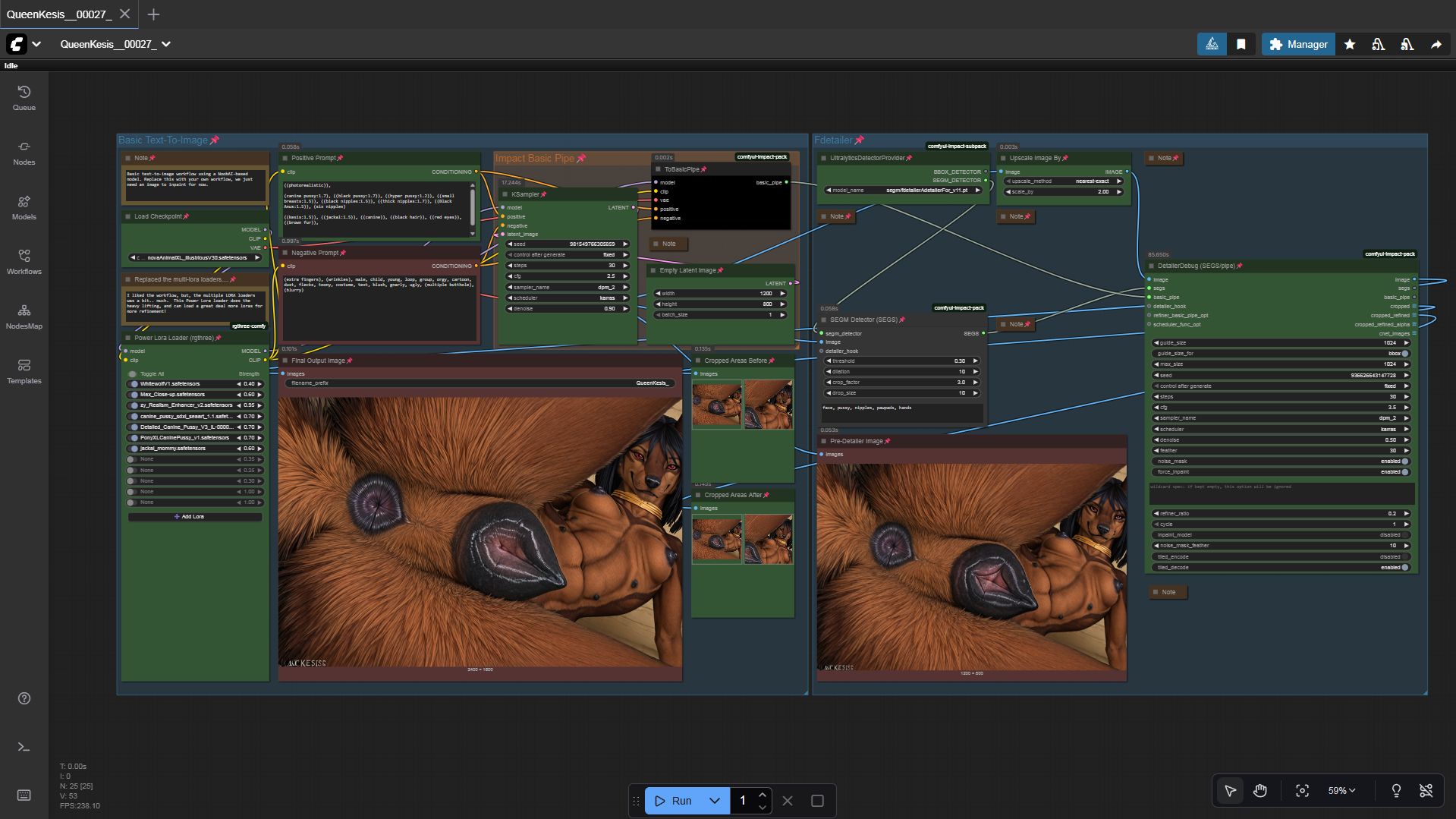Open the Models sidebar panel
1456x819 pixels.
pyautogui.click(x=24, y=207)
